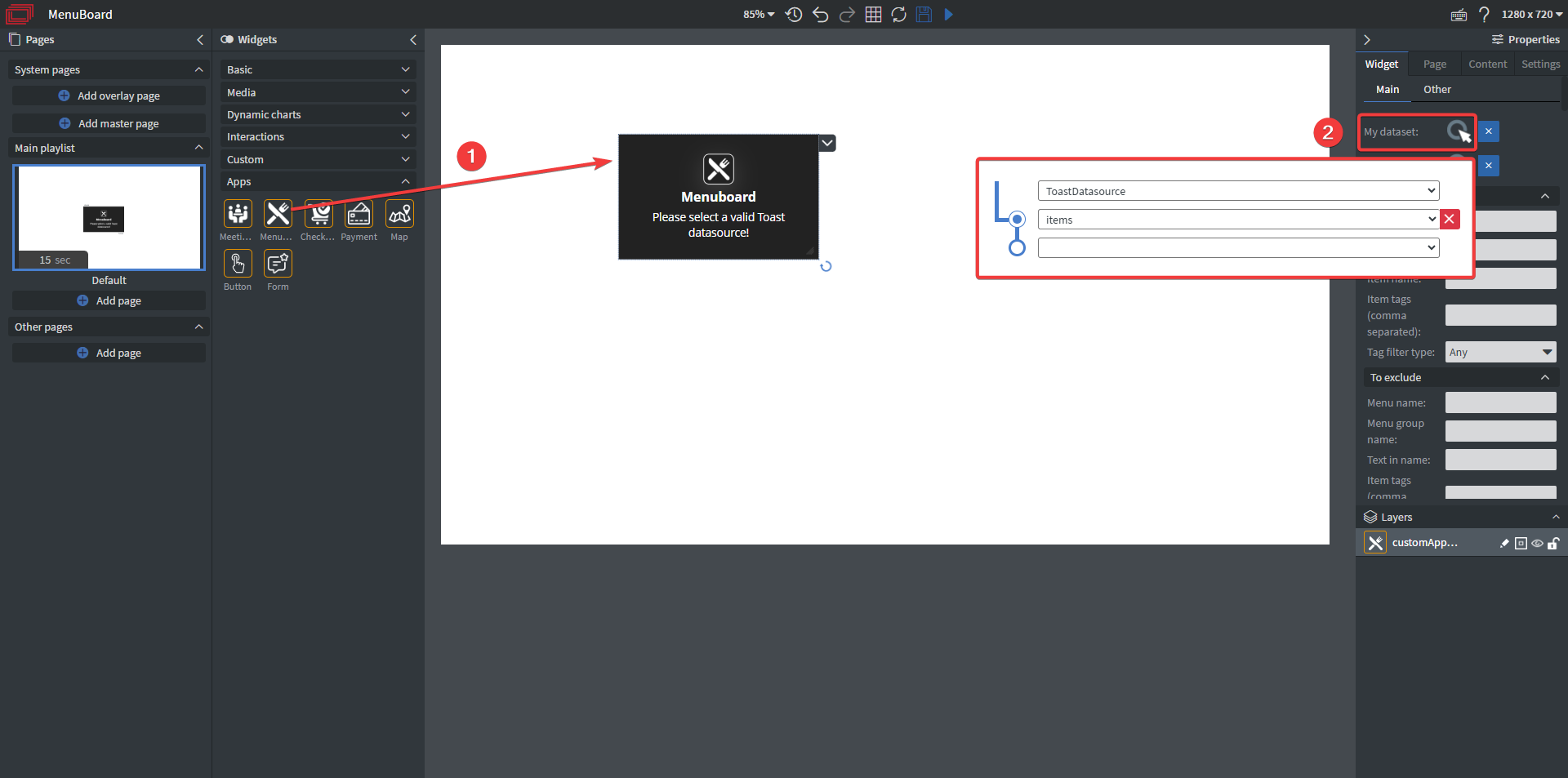Open the ToastDatasource dropdown

pyautogui.click(x=1238, y=191)
